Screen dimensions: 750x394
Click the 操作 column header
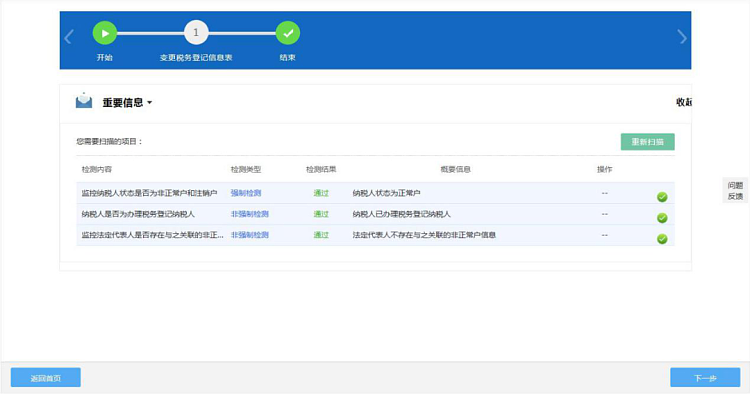tap(605, 169)
